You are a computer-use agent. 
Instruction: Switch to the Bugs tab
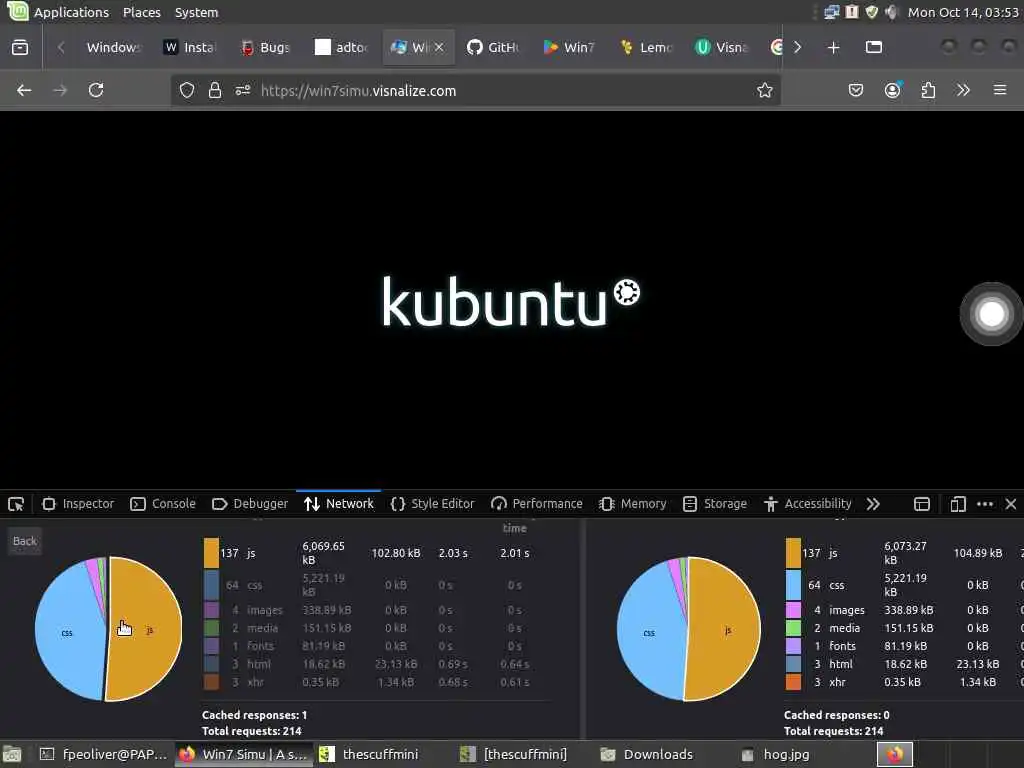[266, 47]
